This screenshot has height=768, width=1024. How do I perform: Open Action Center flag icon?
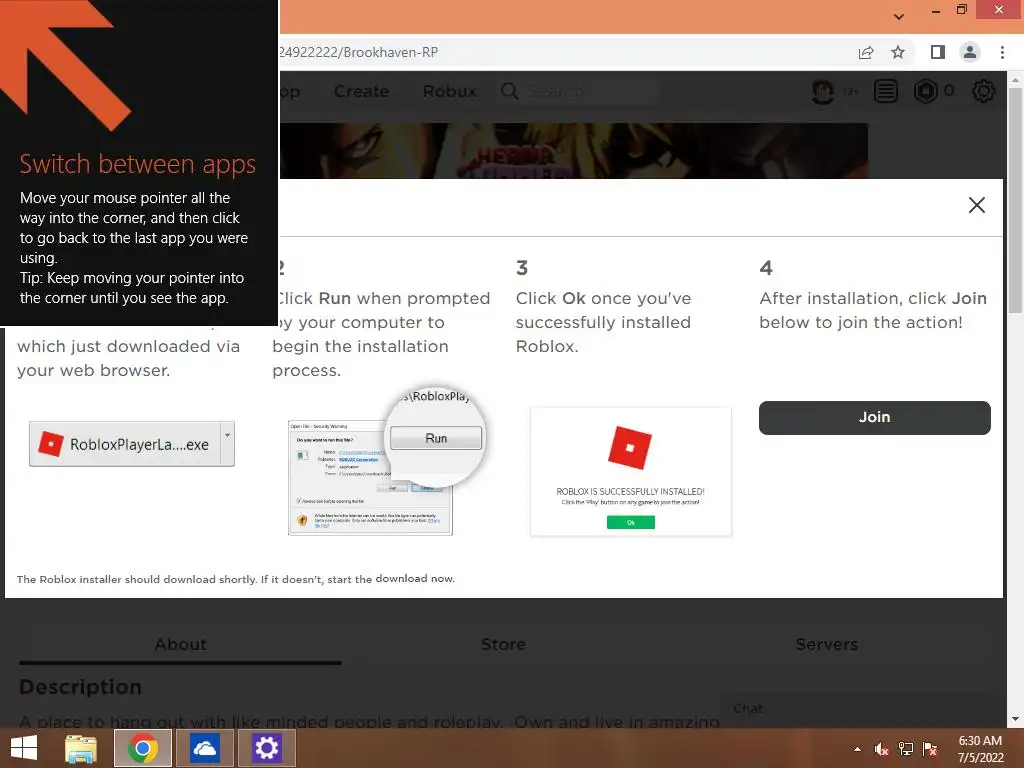[x=930, y=749]
